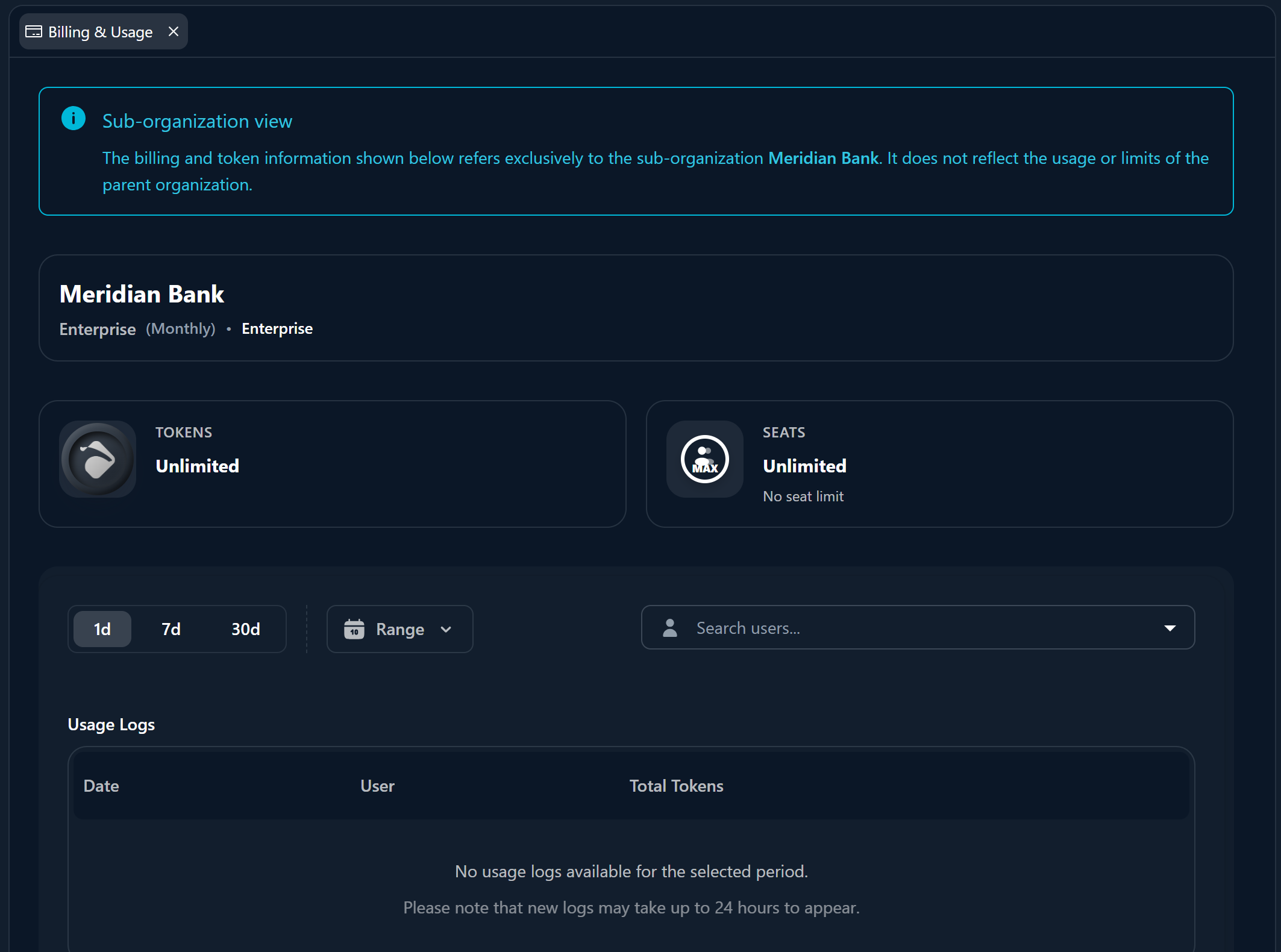The height and width of the screenshot is (952, 1281).
Task: Click the bold Meridian Bank name in banner
Action: (823, 158)
